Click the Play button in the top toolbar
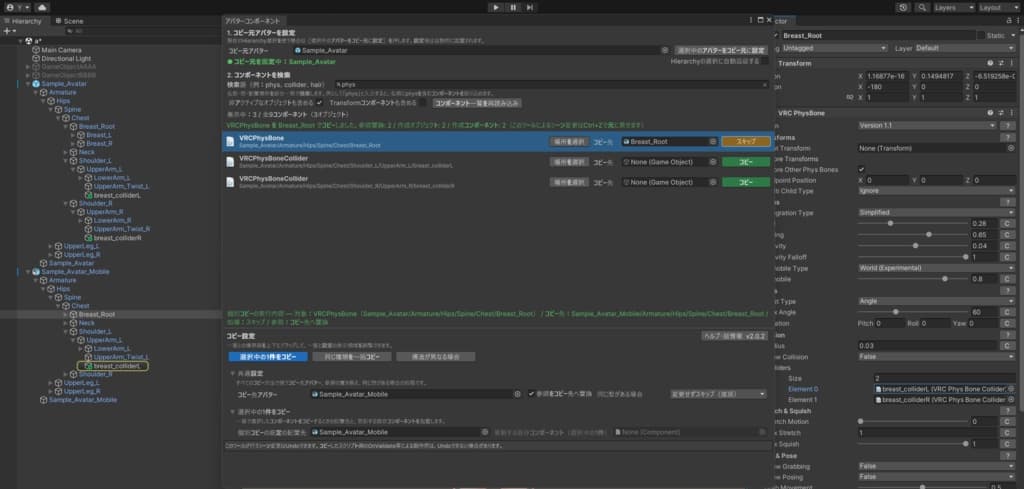Screen dimensions: 1024x489 point(496,7)
